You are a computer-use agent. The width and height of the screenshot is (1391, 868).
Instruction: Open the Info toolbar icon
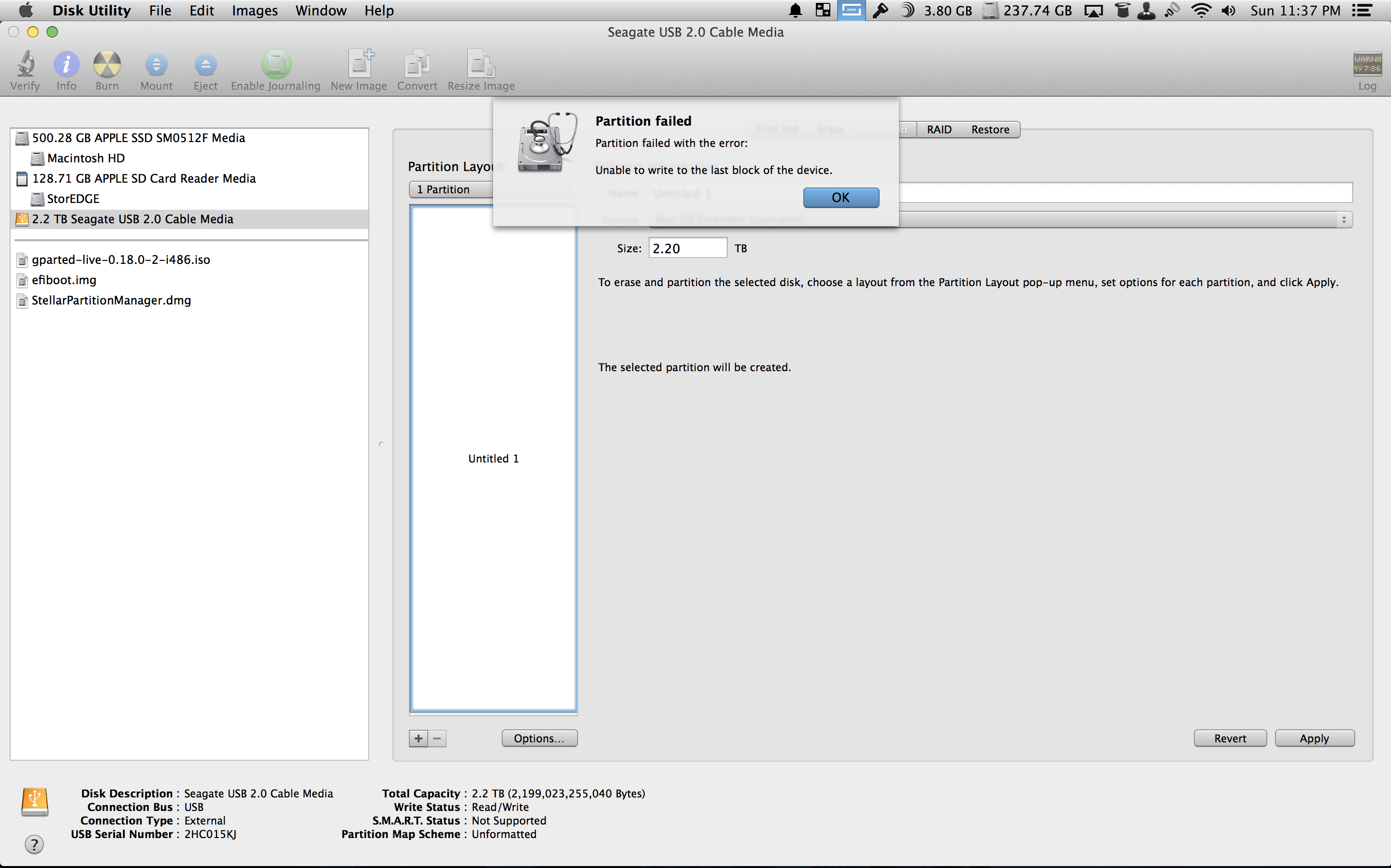tap(66, 64)
